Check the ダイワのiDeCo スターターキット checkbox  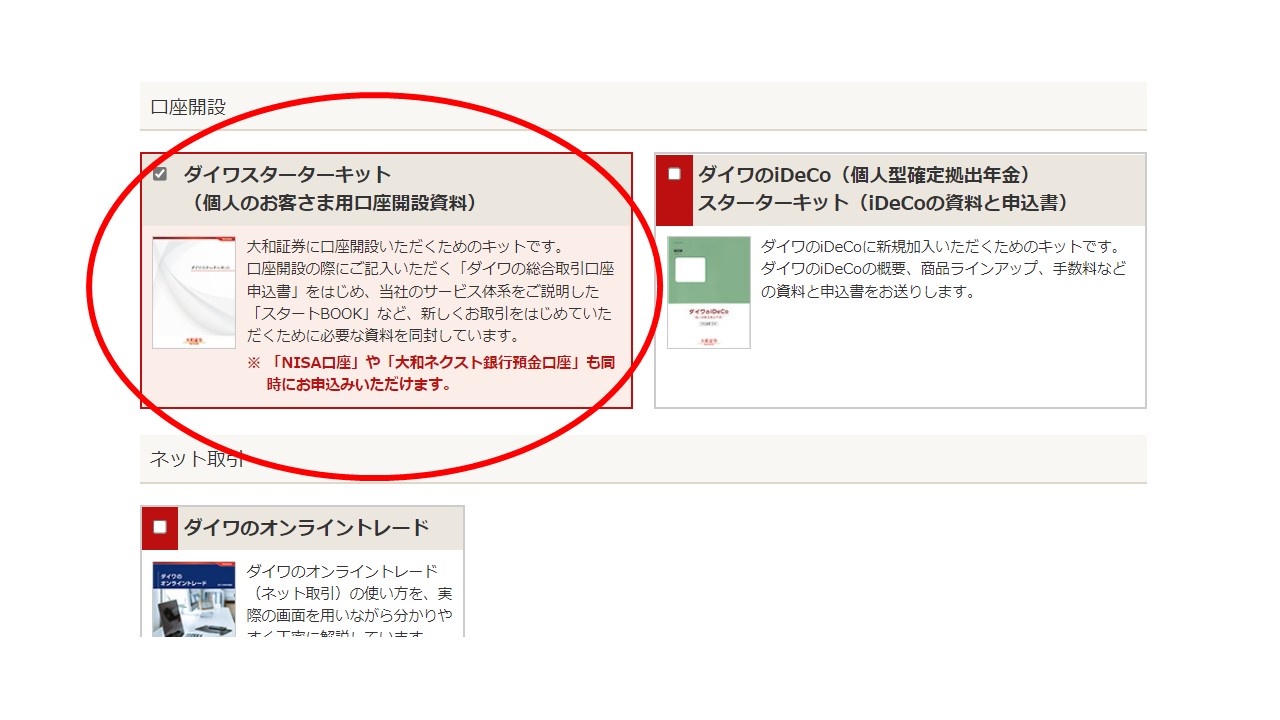(x=674, y=174)
